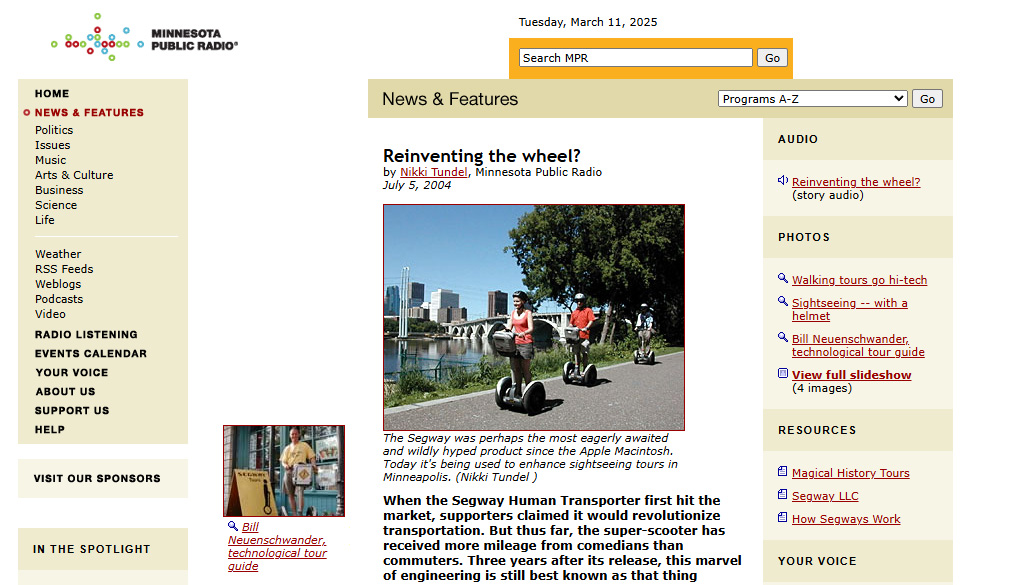1024x585 pixels.
Task: Open the Science category
Action: 56,205
